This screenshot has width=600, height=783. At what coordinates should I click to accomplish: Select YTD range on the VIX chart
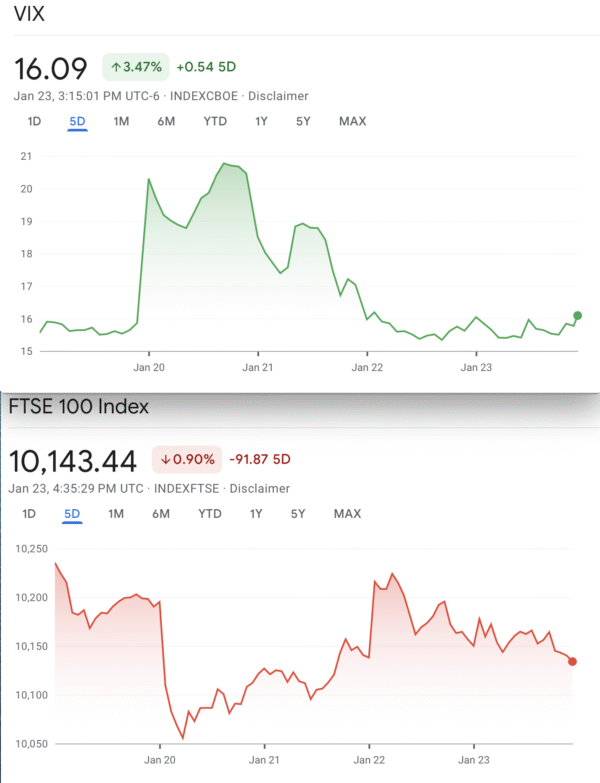(215, 121)
